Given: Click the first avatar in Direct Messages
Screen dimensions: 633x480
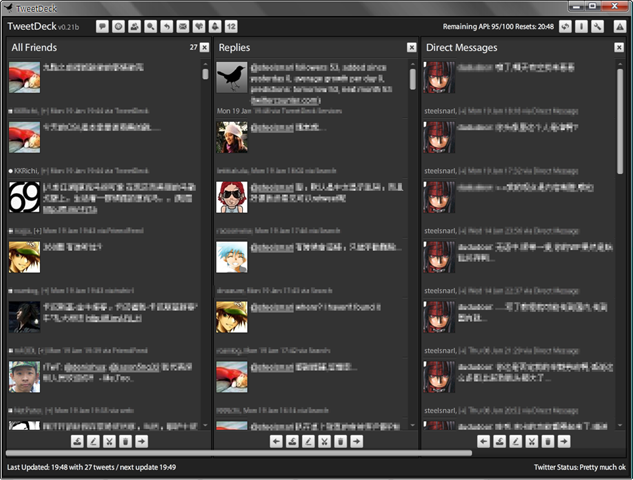Looking at the screenshot, I should click(x=439, y=78).
